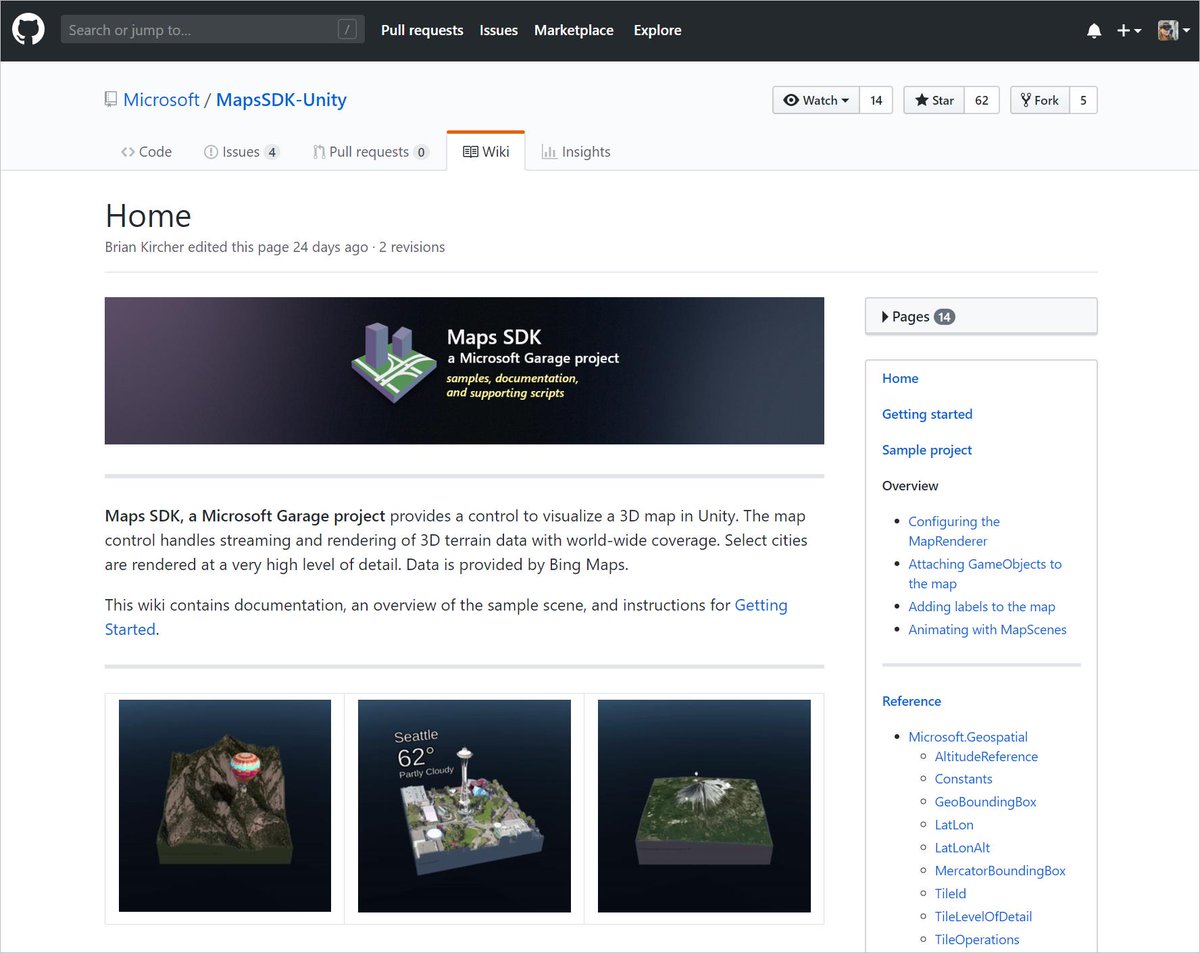This screenshot has width=1200, height=953.
Task: Focus the Search or jump to field
Action: coord(213,30)
